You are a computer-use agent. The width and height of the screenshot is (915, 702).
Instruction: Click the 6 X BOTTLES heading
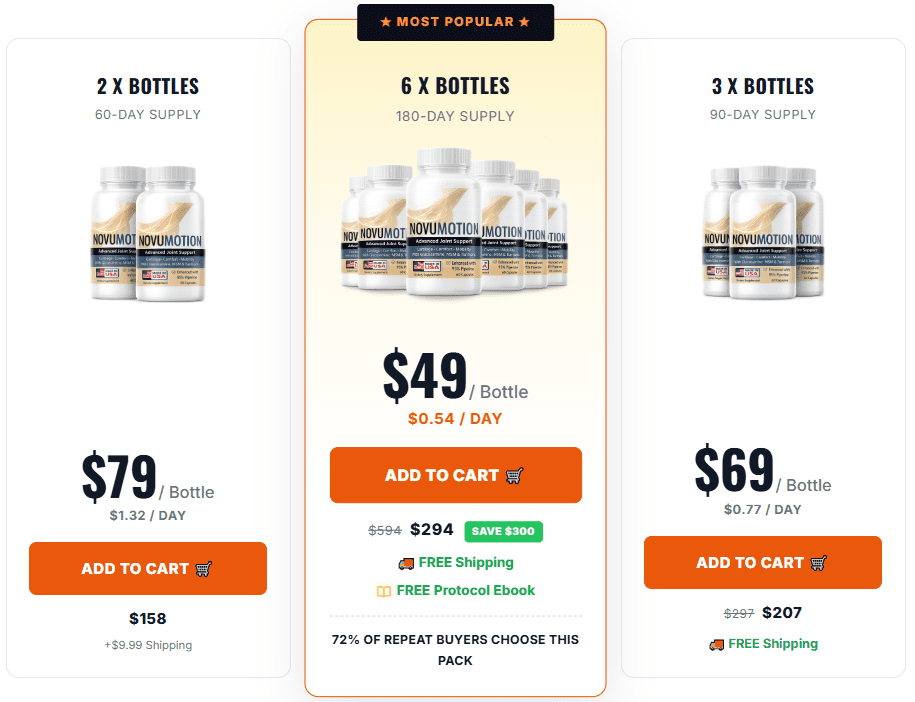455,86
